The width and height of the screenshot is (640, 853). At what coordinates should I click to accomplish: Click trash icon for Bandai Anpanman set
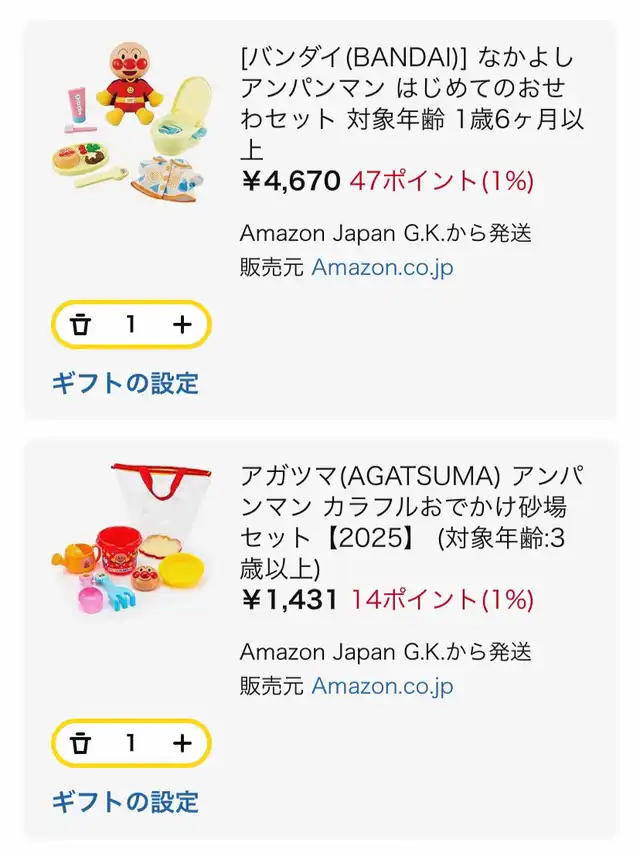tap(81, 325)
